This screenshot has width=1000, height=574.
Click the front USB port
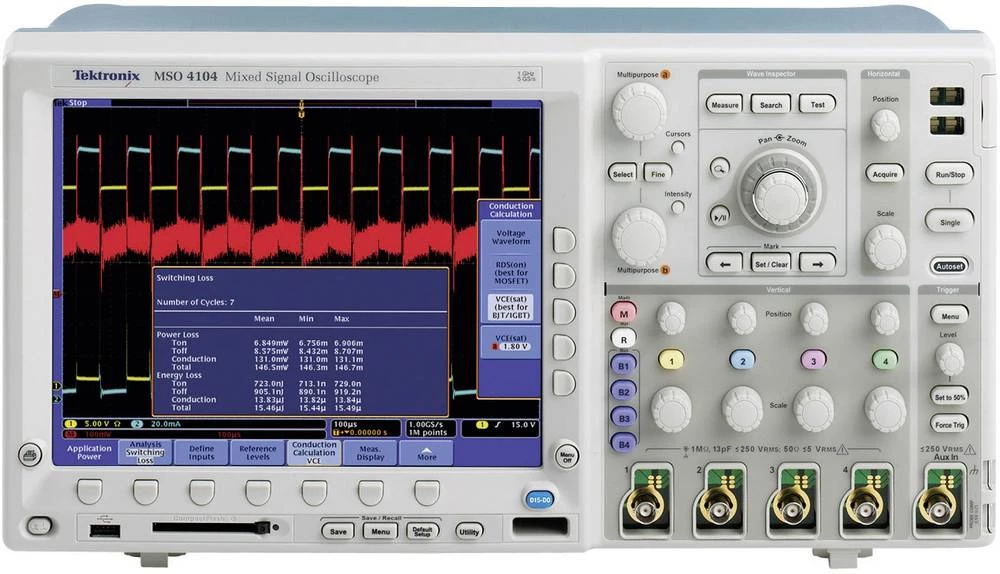105,530
